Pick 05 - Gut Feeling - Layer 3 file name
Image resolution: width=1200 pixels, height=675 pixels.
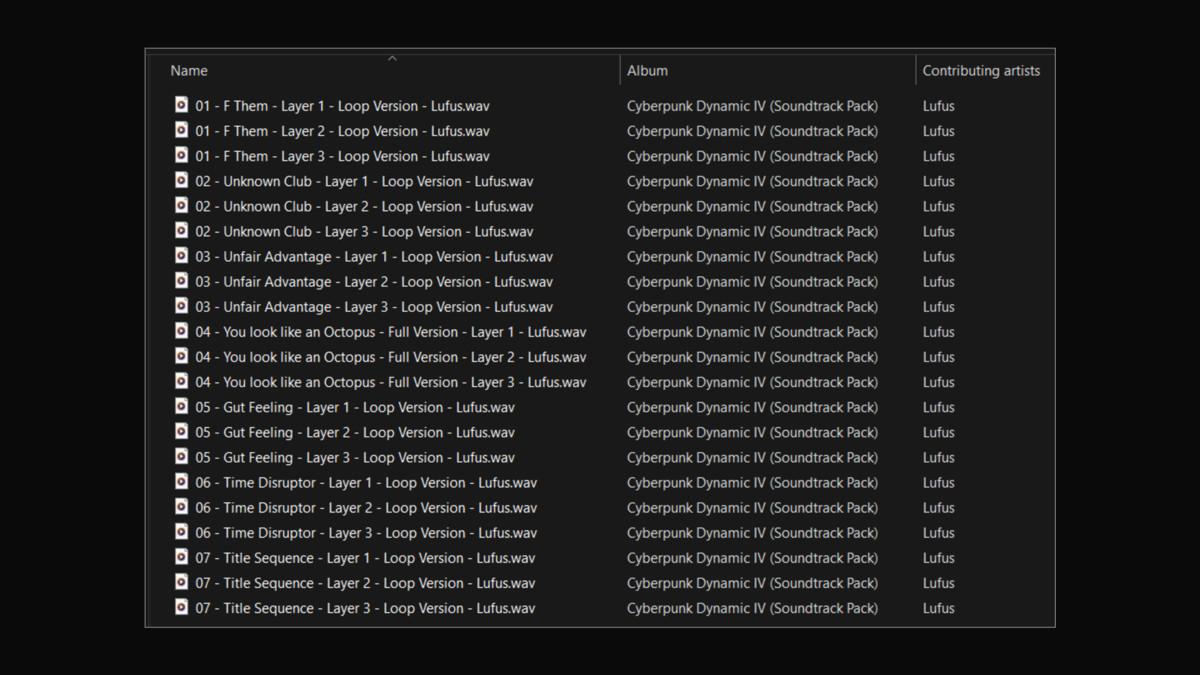click(355, 458)
